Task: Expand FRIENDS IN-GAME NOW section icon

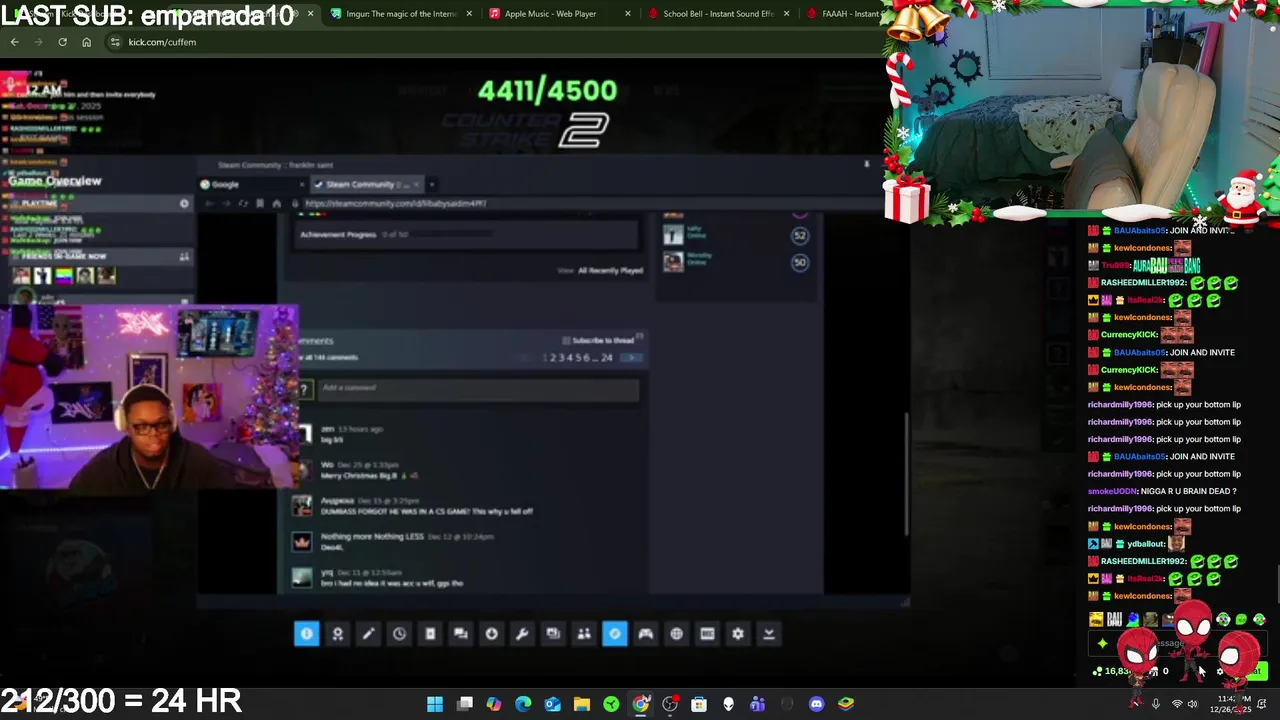Action: point(184,257)
